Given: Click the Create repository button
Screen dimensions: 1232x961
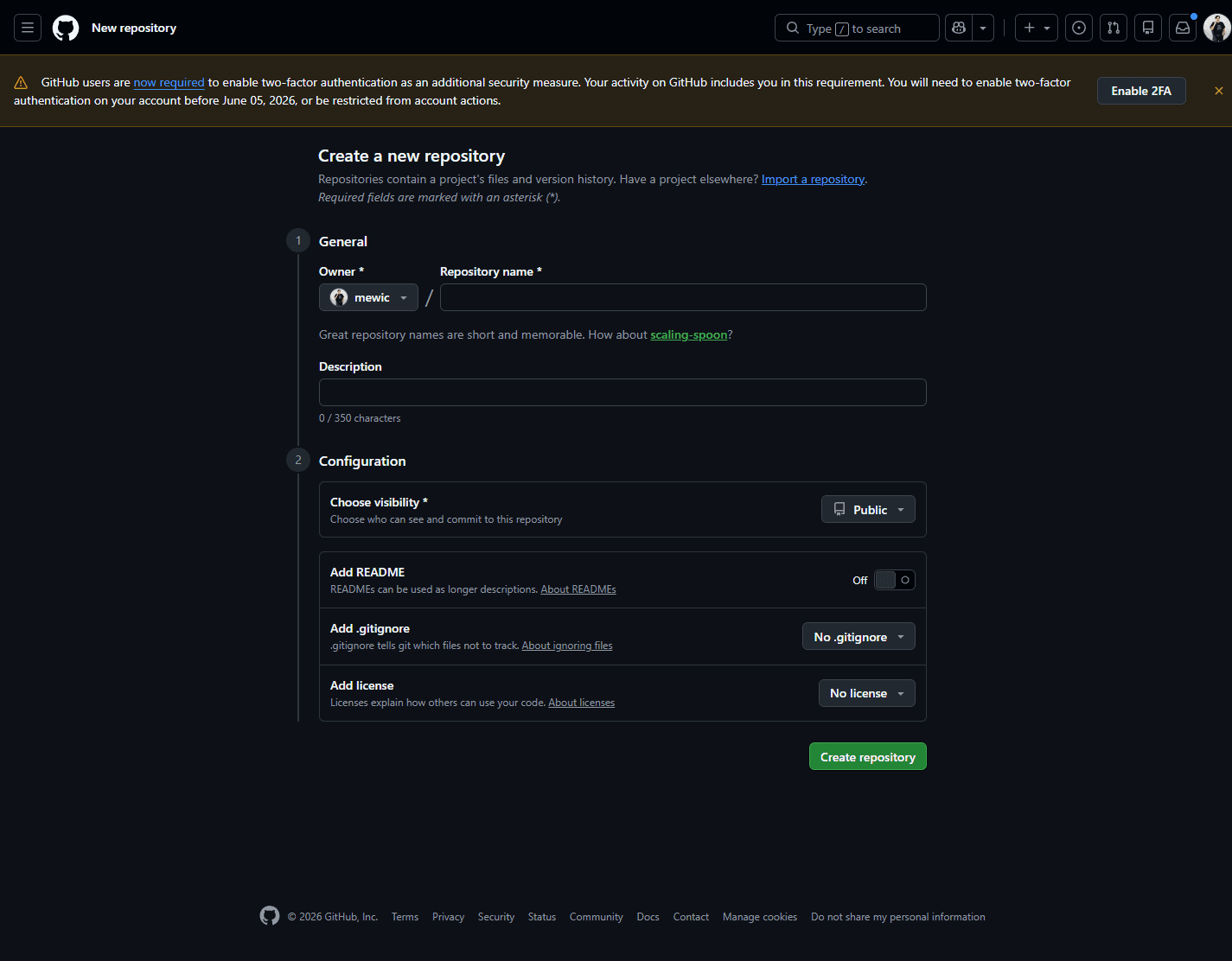Looking at the screenshot, I should click(868, 756).
